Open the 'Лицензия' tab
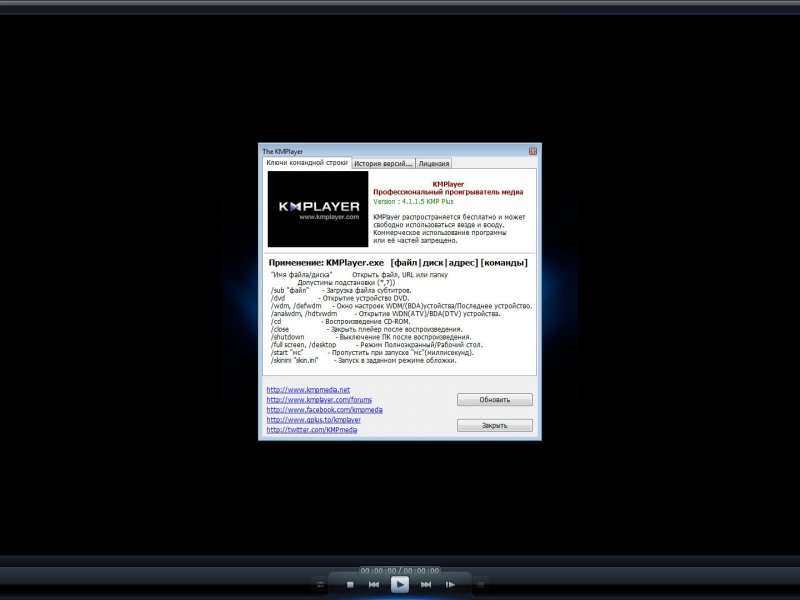 434,163
